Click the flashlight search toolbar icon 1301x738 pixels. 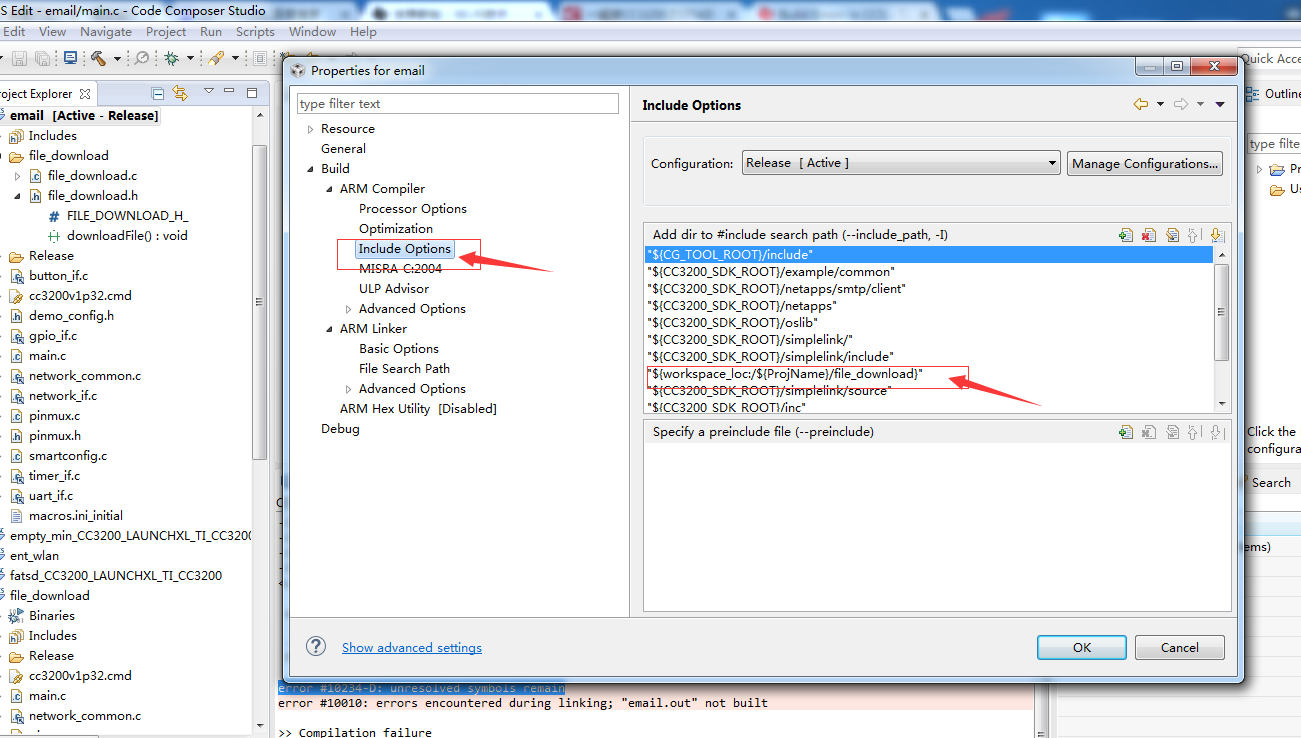pos(216,58)
